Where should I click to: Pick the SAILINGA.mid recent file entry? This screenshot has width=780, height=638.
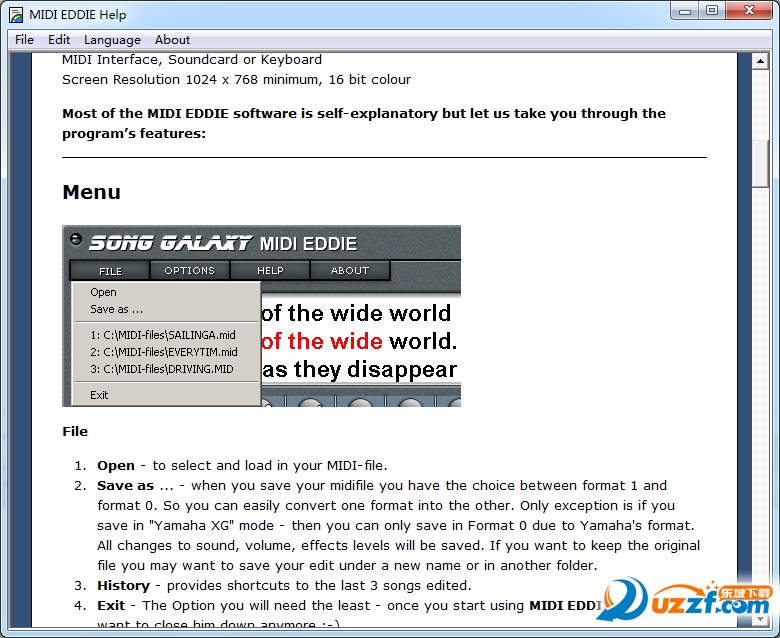click(x=163, y=335)
